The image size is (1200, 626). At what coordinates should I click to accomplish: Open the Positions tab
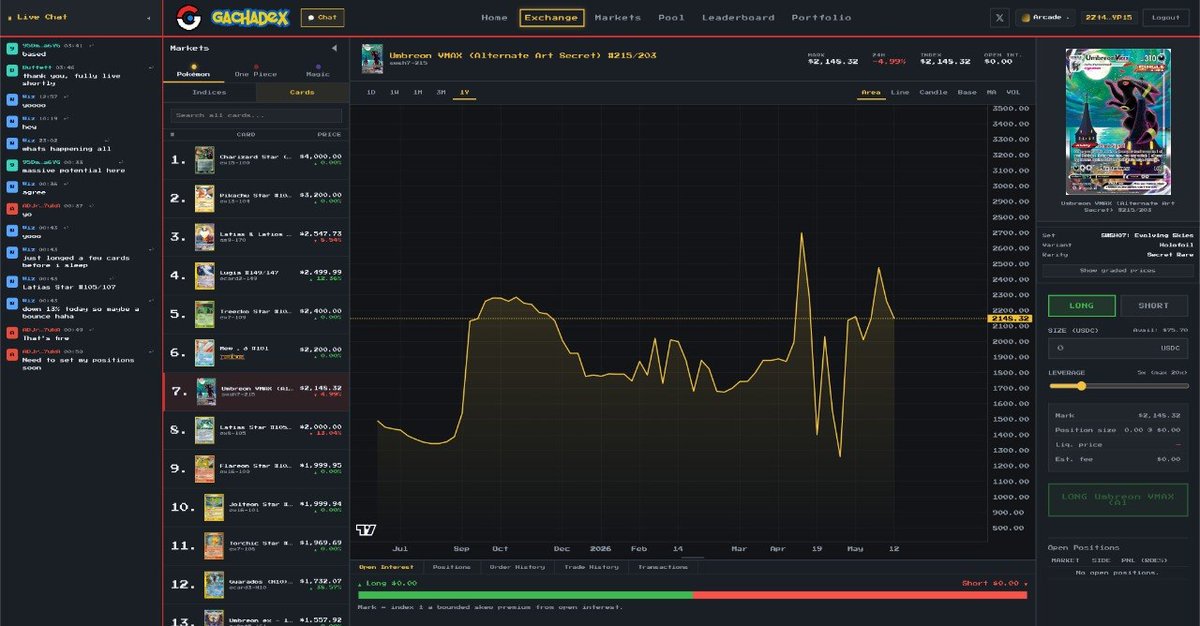(x=451, y=567)
